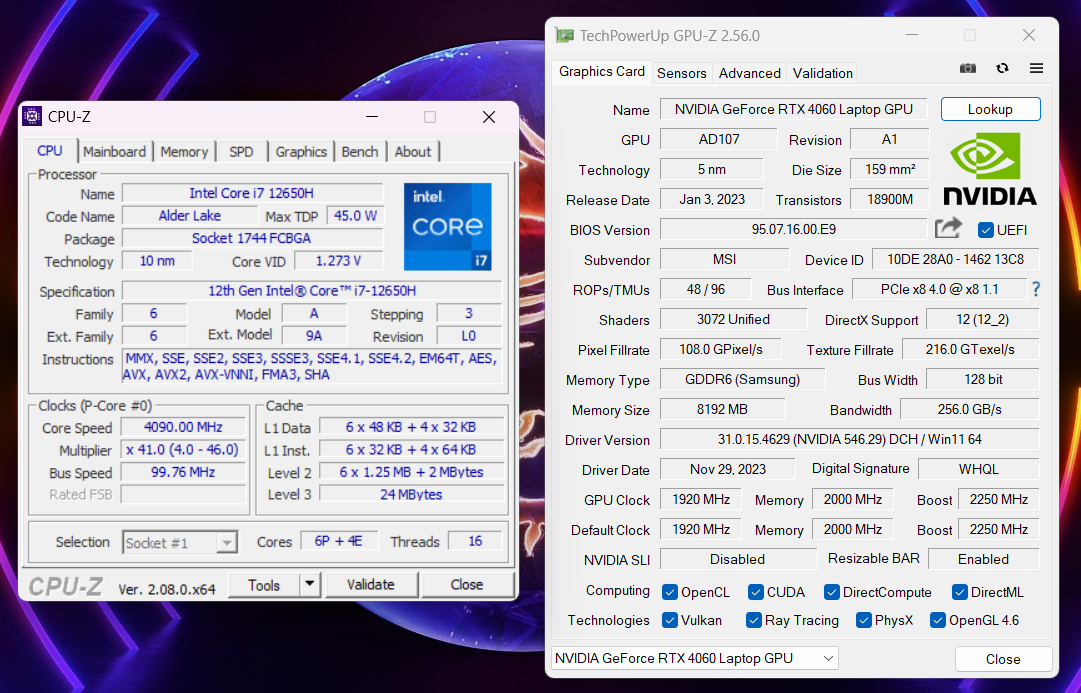
Task: Click the Cores value 6P + 4E
Action: [x=339, y=541]
